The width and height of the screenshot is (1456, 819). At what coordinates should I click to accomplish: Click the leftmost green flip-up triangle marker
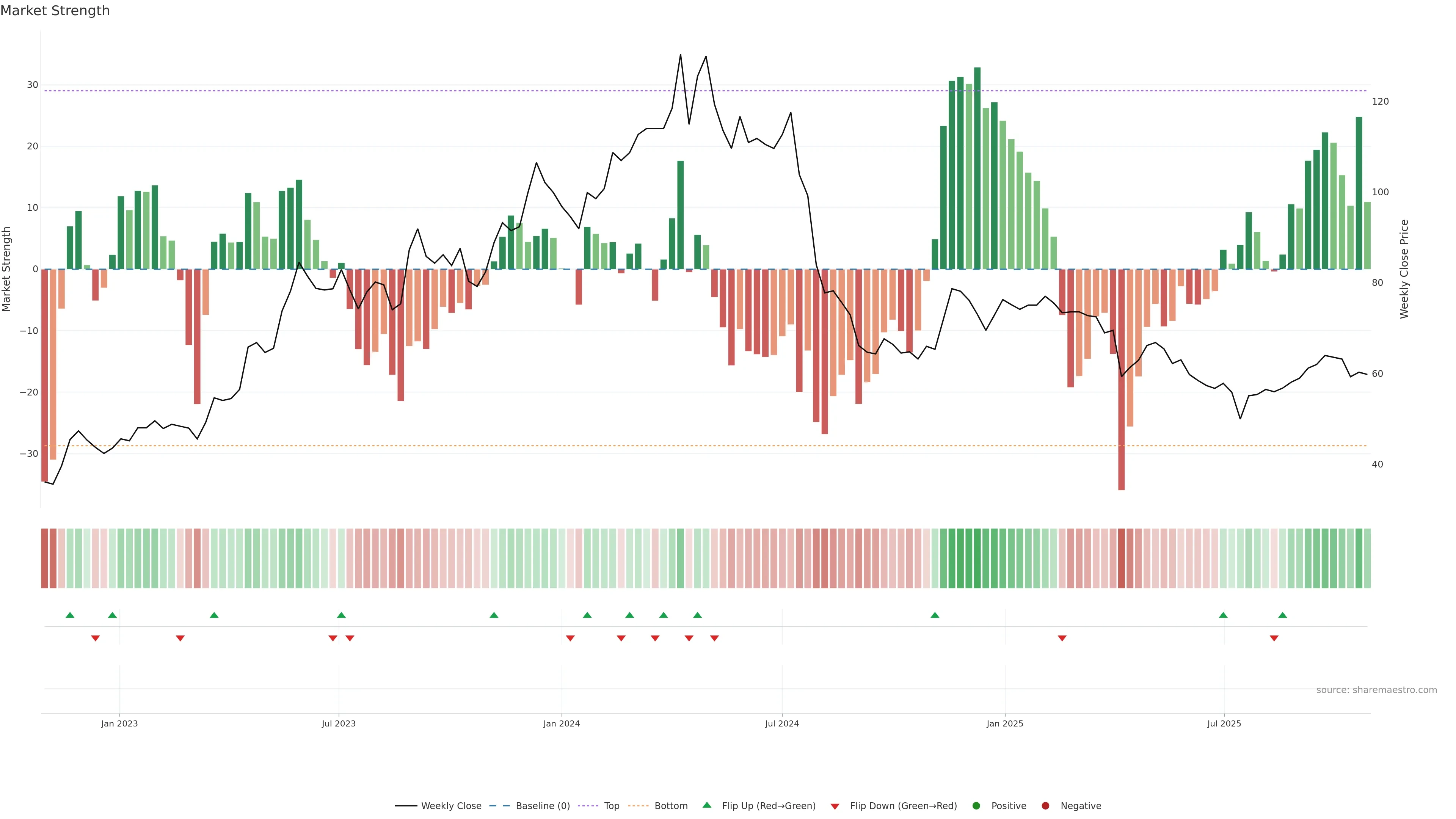[70, 615]
